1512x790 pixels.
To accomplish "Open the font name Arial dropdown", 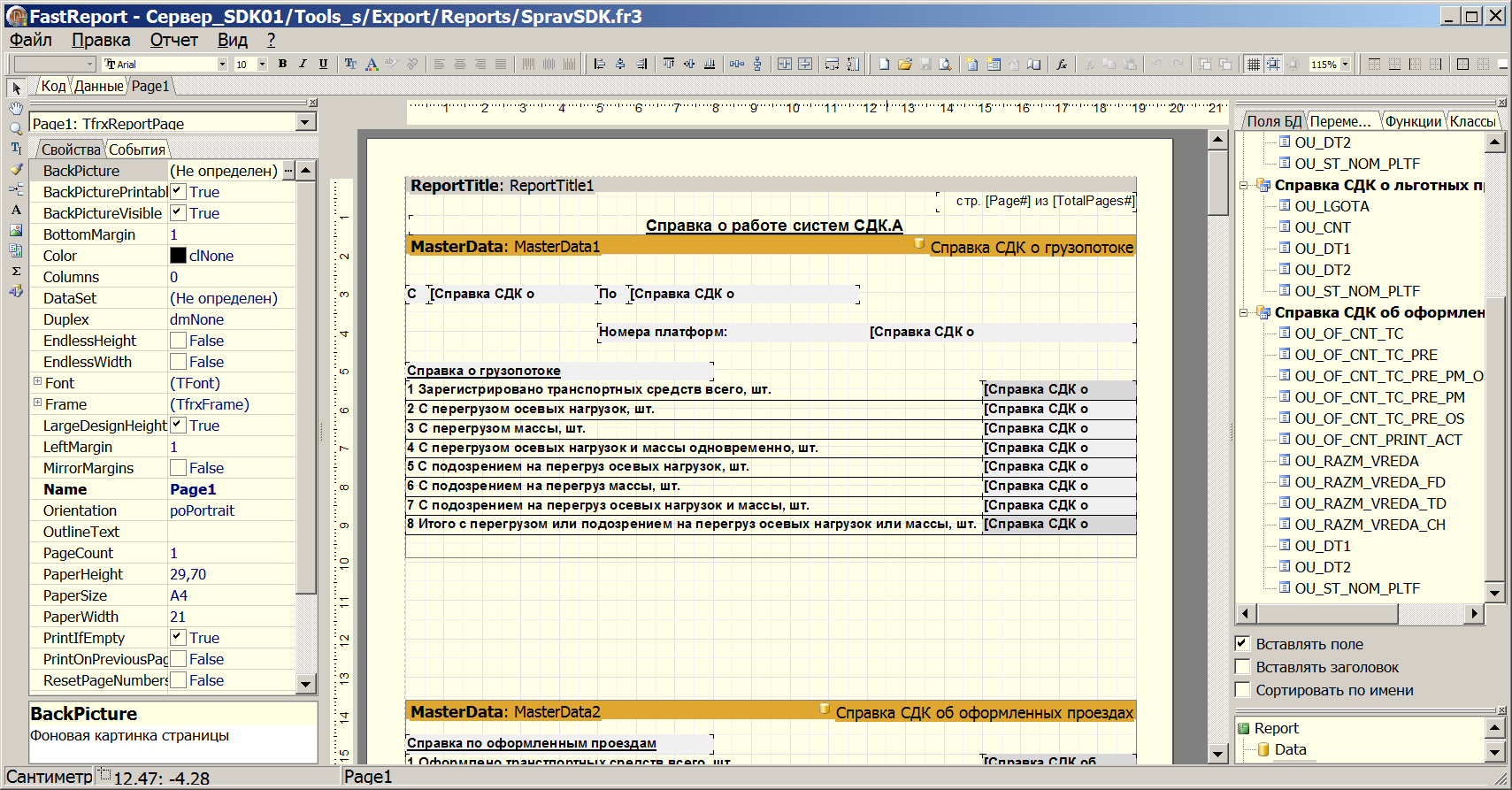I will [222, 64].
